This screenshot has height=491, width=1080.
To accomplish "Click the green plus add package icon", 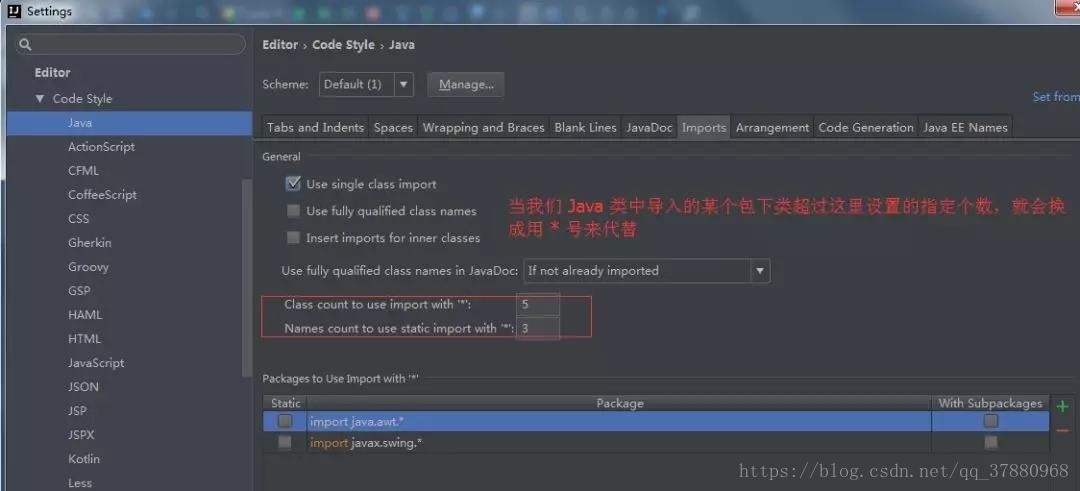I will coord(1063,406).
